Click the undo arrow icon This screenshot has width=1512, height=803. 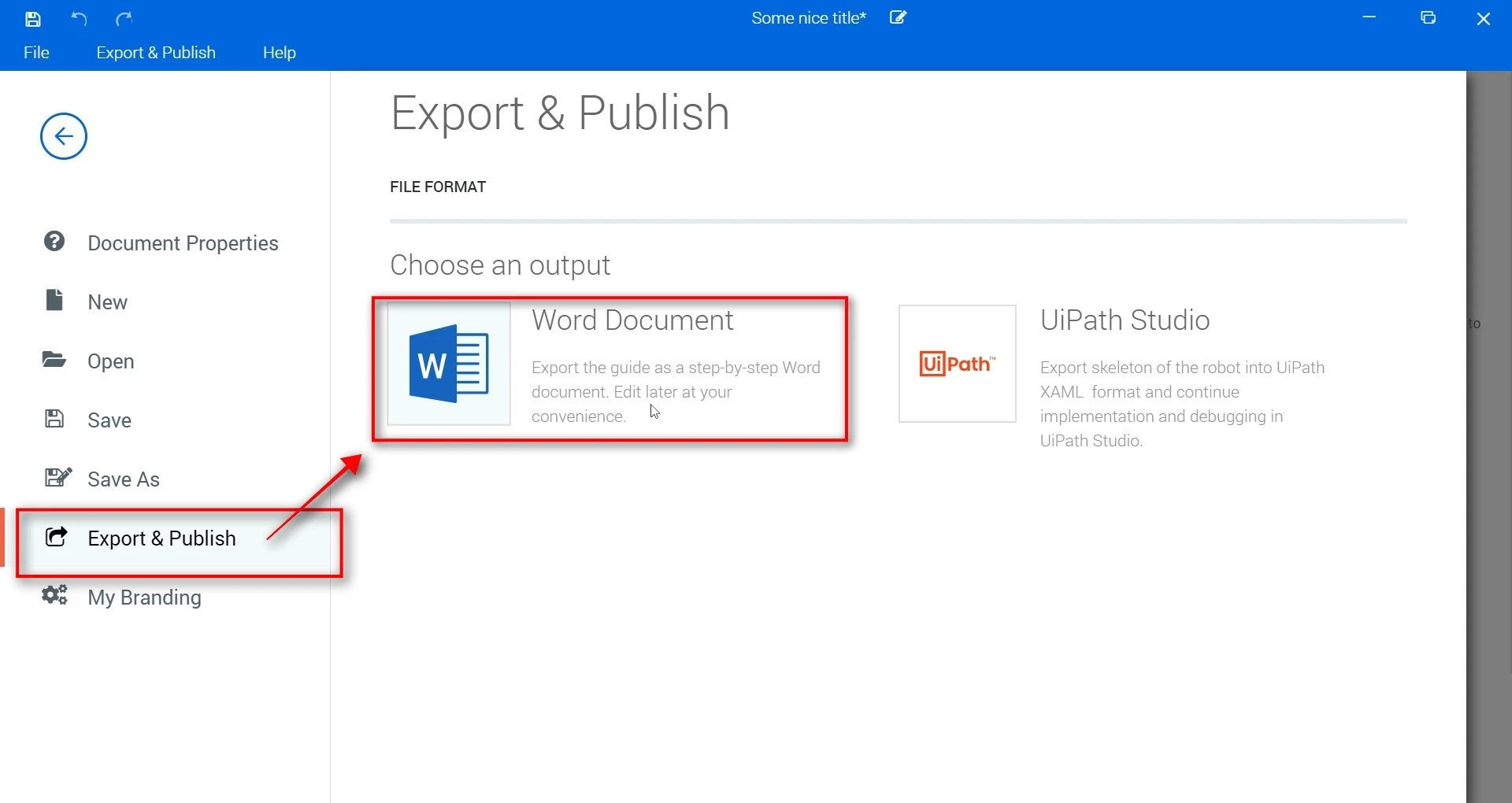click(79, 19)
